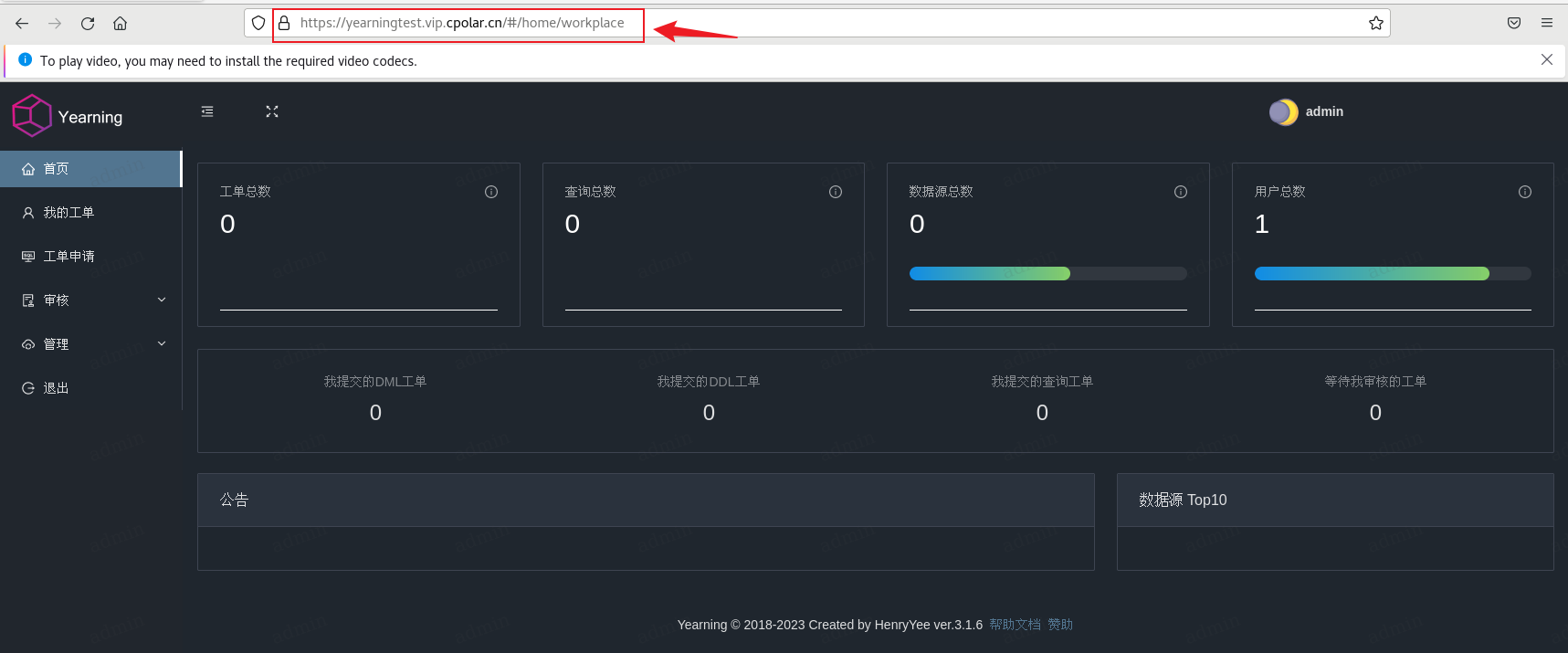Screen dimensions: 1568x653
Task: Click the 工单总数 label
Action: click(x=246, y=192)
